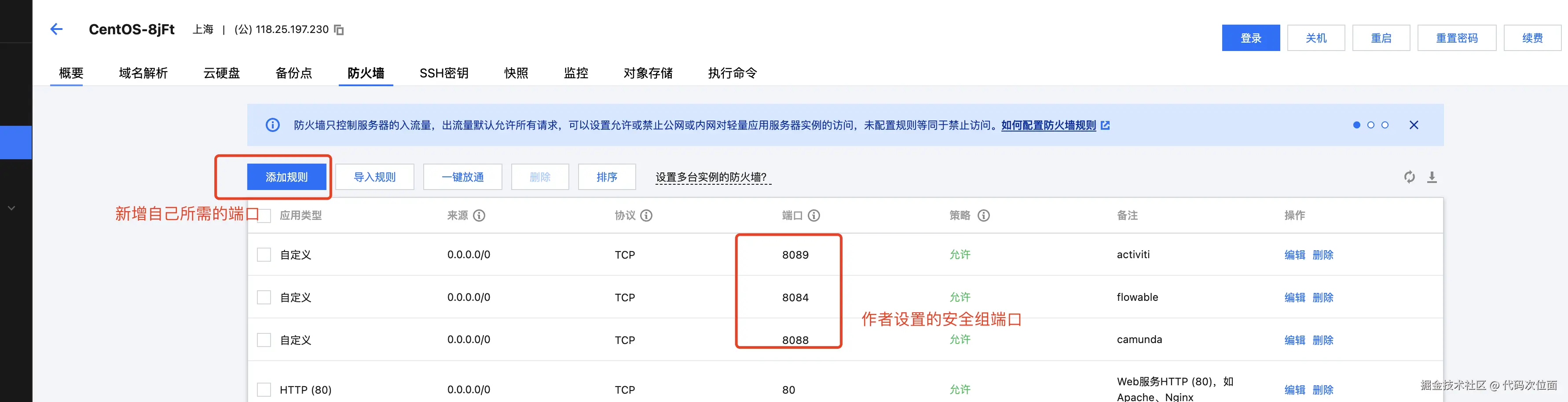Click the external link icon after 如何配置防火墙规则
Image resolution: width=1568 pixels, height=402 pixels.
click(1106, 124)
